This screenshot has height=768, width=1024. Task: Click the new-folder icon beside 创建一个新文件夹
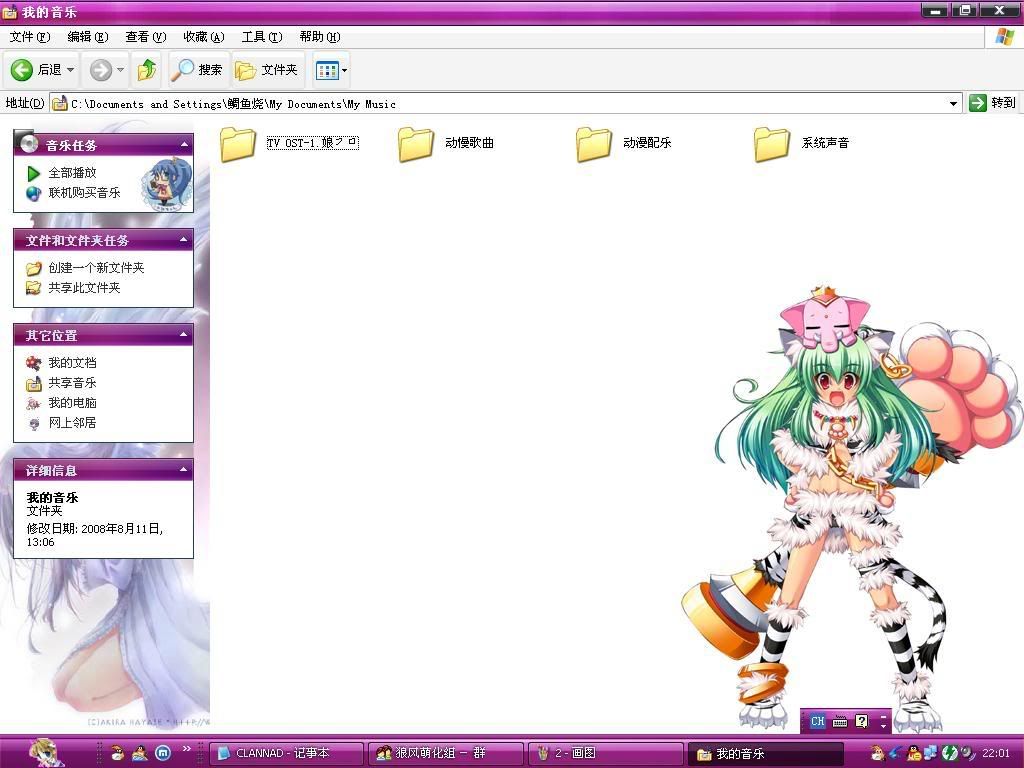coord(33,268)
